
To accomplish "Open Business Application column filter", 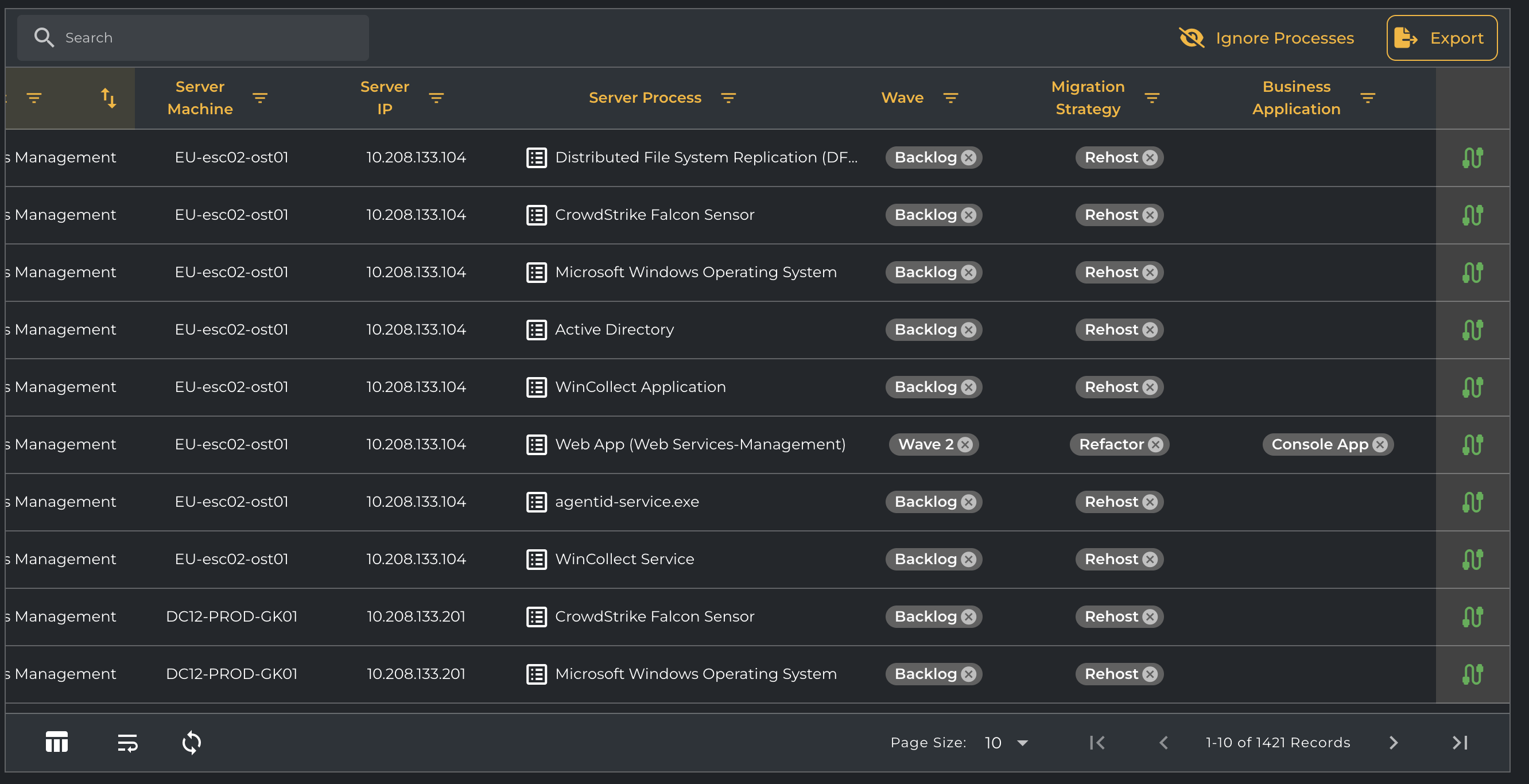I will (1368, 98).
